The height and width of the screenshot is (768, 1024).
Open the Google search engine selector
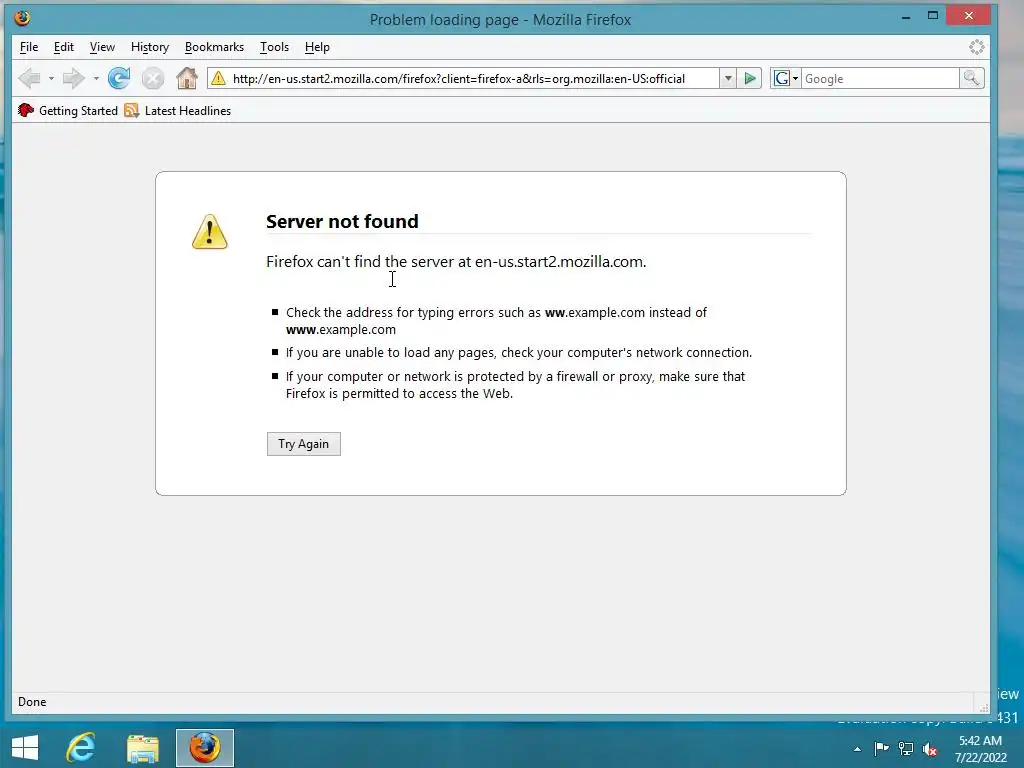point(786,78)
